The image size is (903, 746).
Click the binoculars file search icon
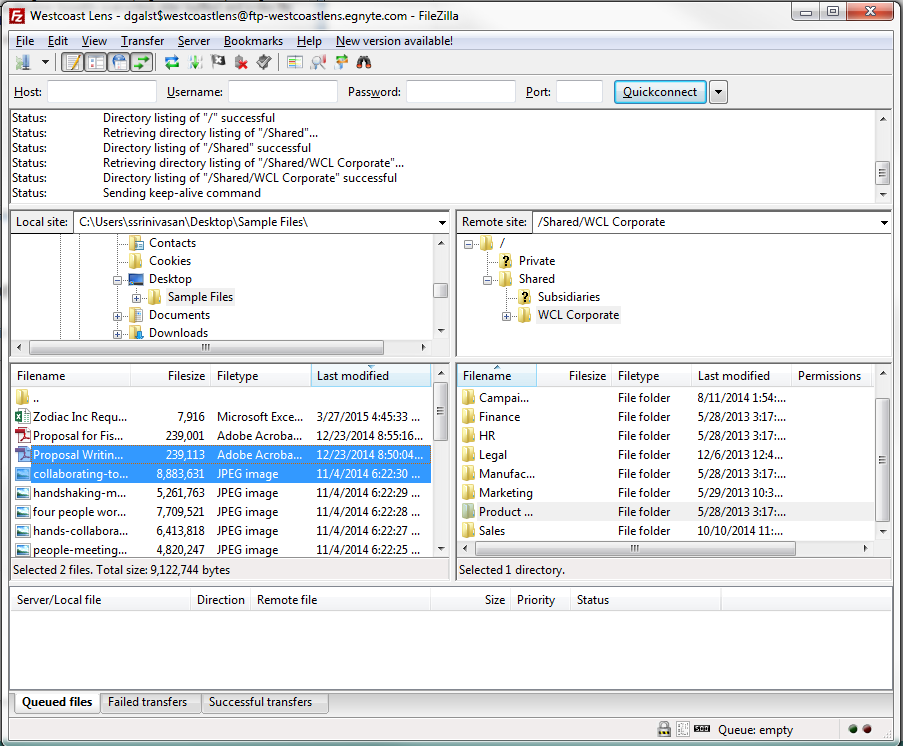click(x=364, y=62)
